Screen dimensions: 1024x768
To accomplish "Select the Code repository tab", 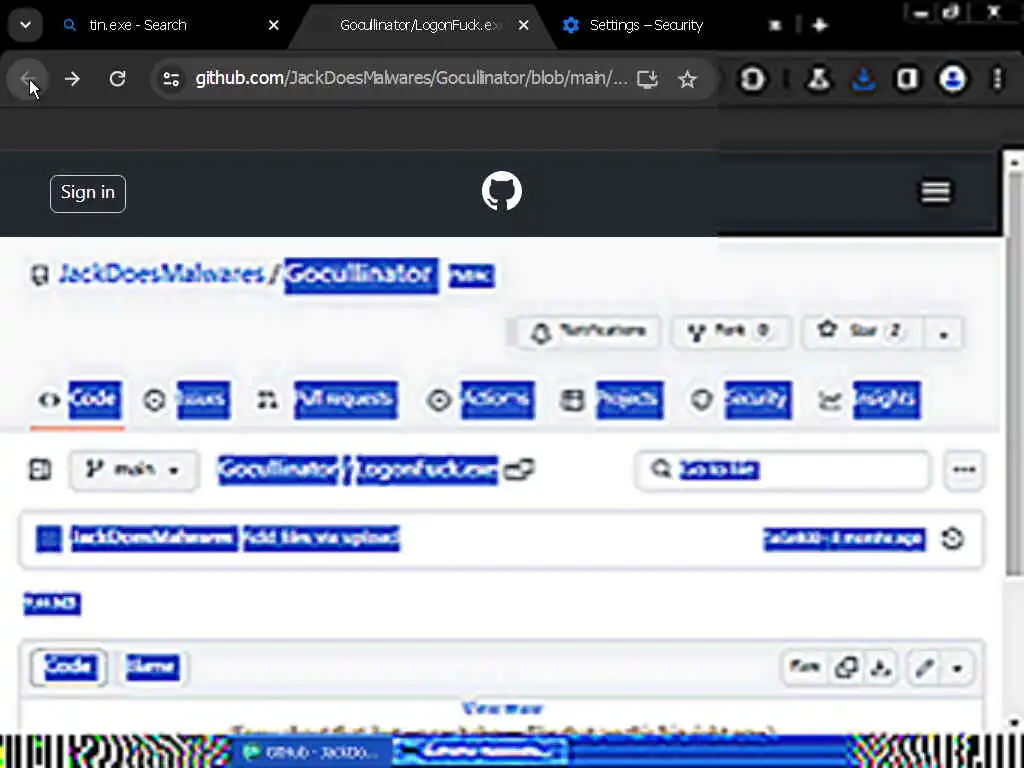I will [78, 399].
